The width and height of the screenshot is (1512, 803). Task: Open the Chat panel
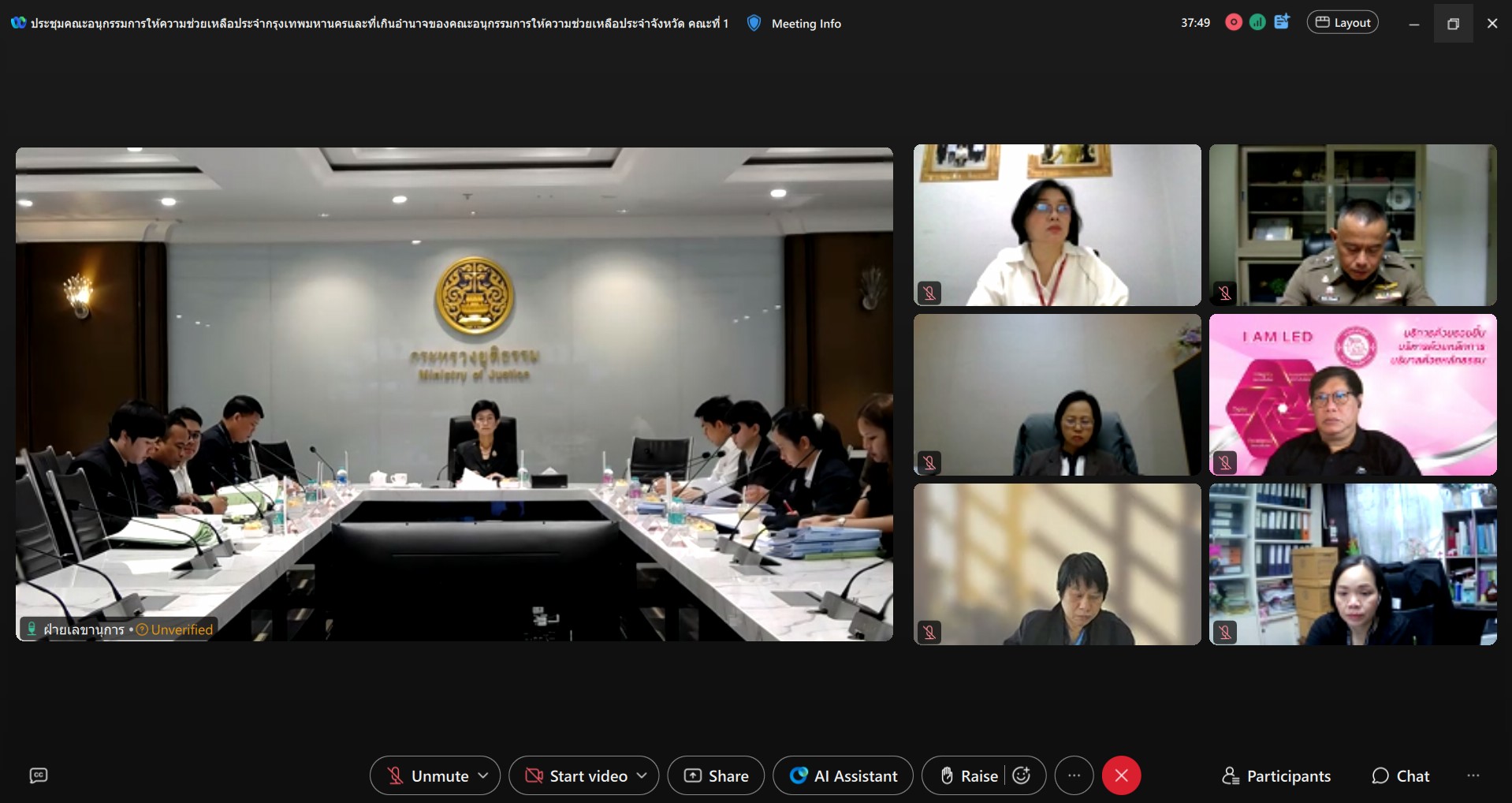(1401, 776)
